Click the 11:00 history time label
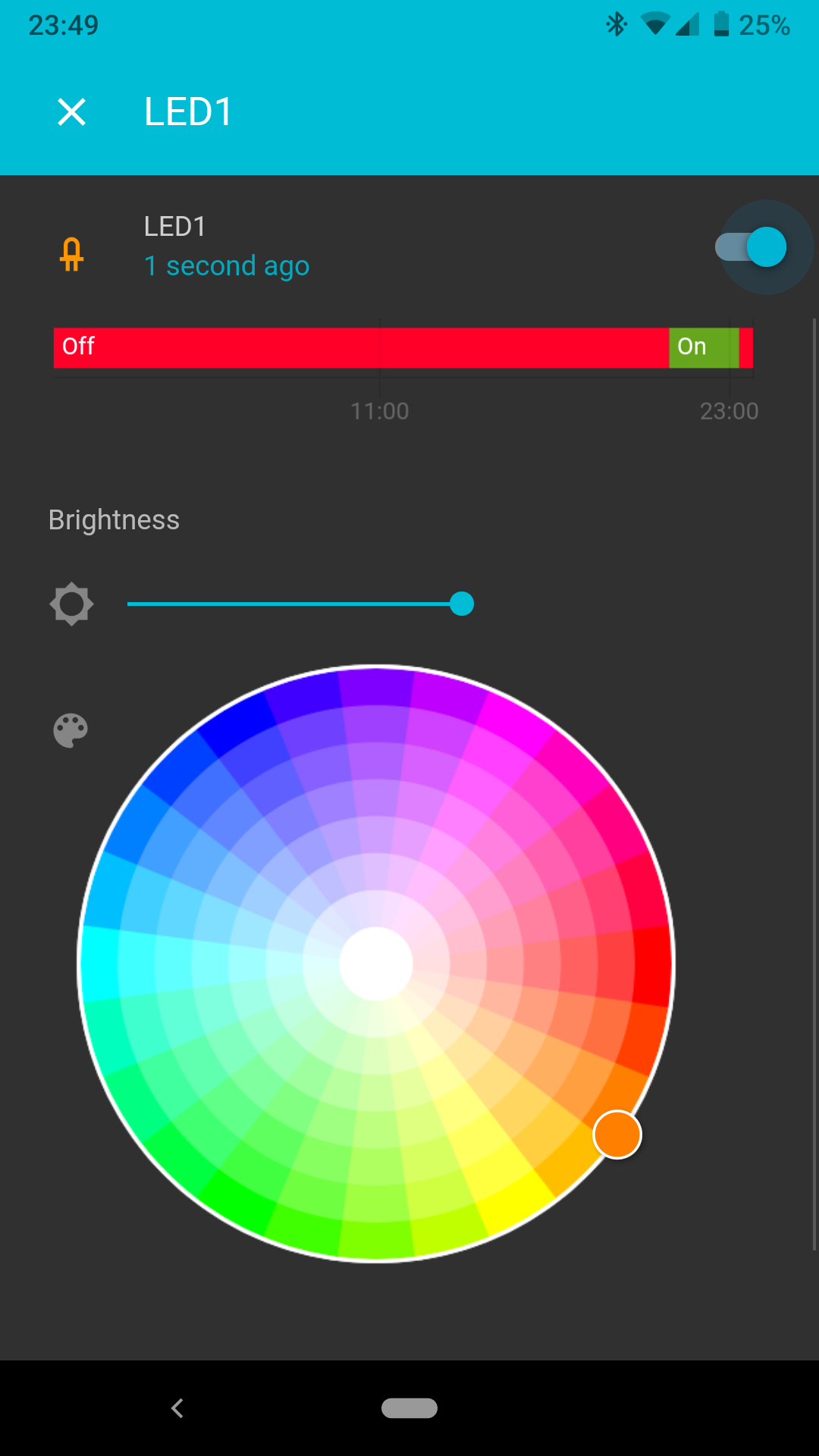 click(x=379, y=411)
